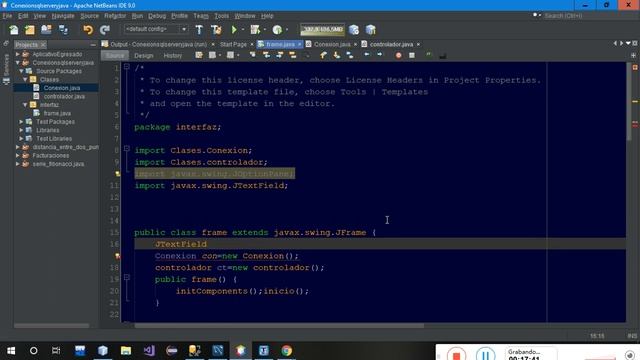Click the New Project toolbar icon
640x360 pixels.
tap(30, 30)
